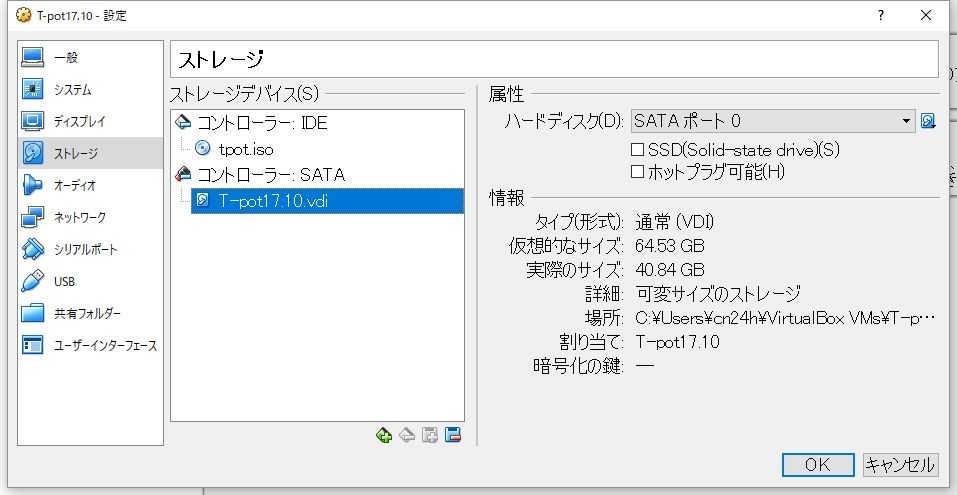The width and height of the screenshot is (957, 495).
Task: Open the 一般 (General) settings category
Action: point(90,57)
